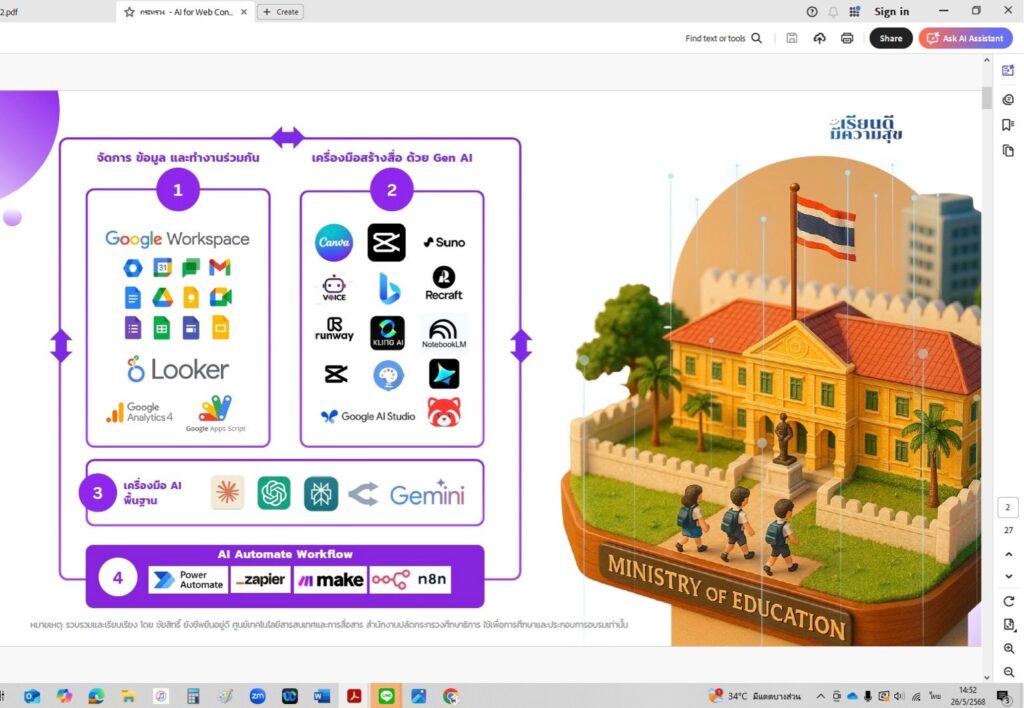
Task: Open Ask AI Assistant
Action: pyautogui.click(x=965, y=39)
